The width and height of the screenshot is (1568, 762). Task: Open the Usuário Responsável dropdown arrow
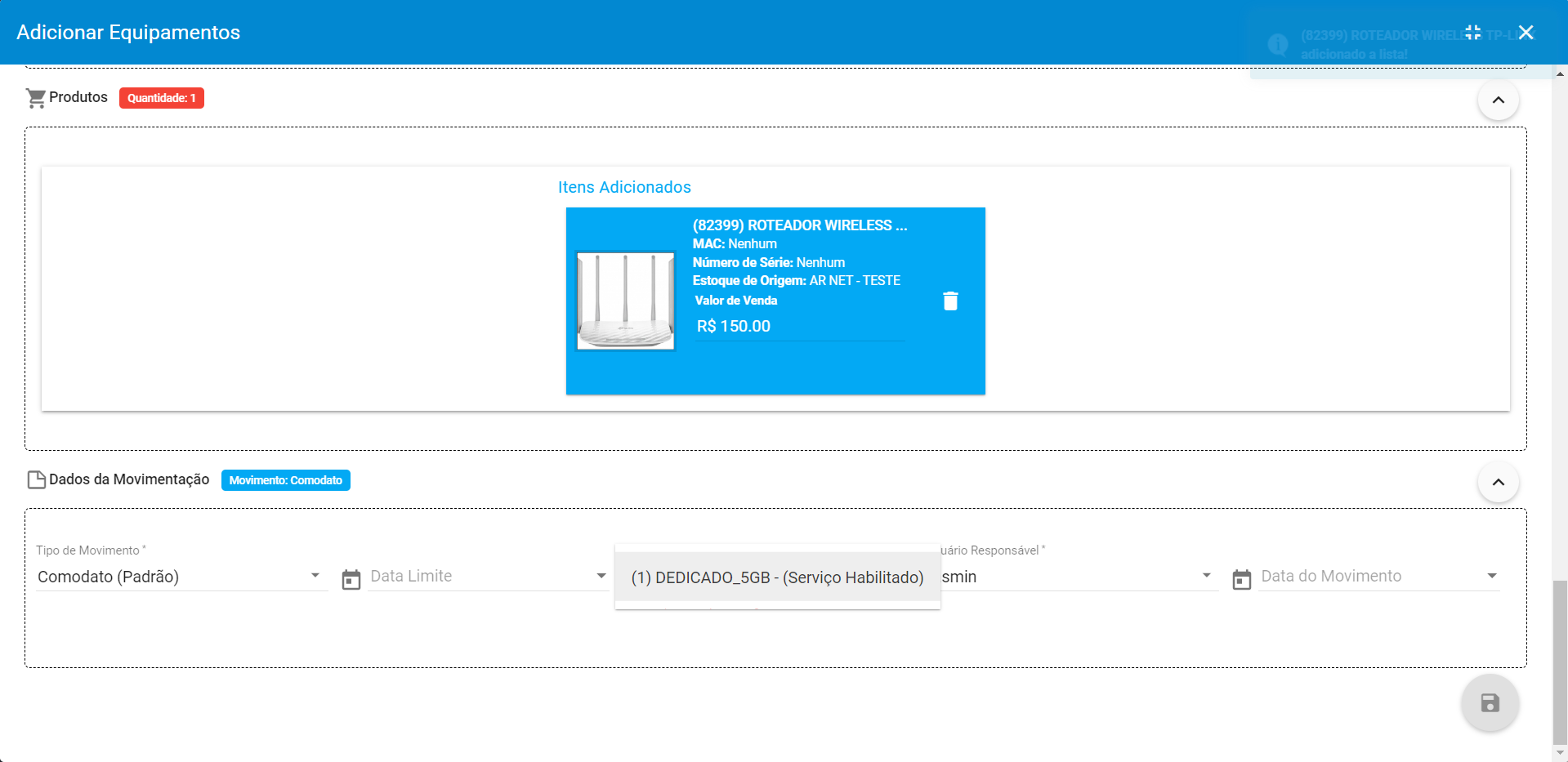point(1206,576)
